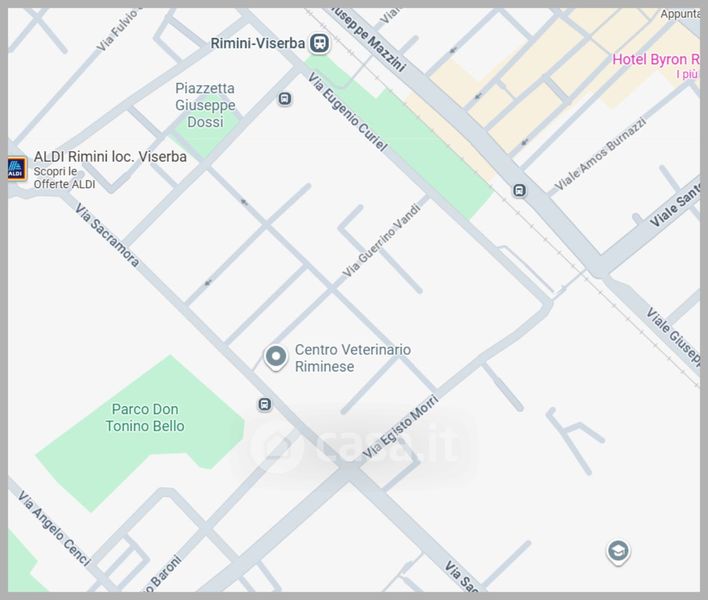Click bus stop icon by Viale Amos Burnazzi

pyautogui.click(x=519, y=190)
